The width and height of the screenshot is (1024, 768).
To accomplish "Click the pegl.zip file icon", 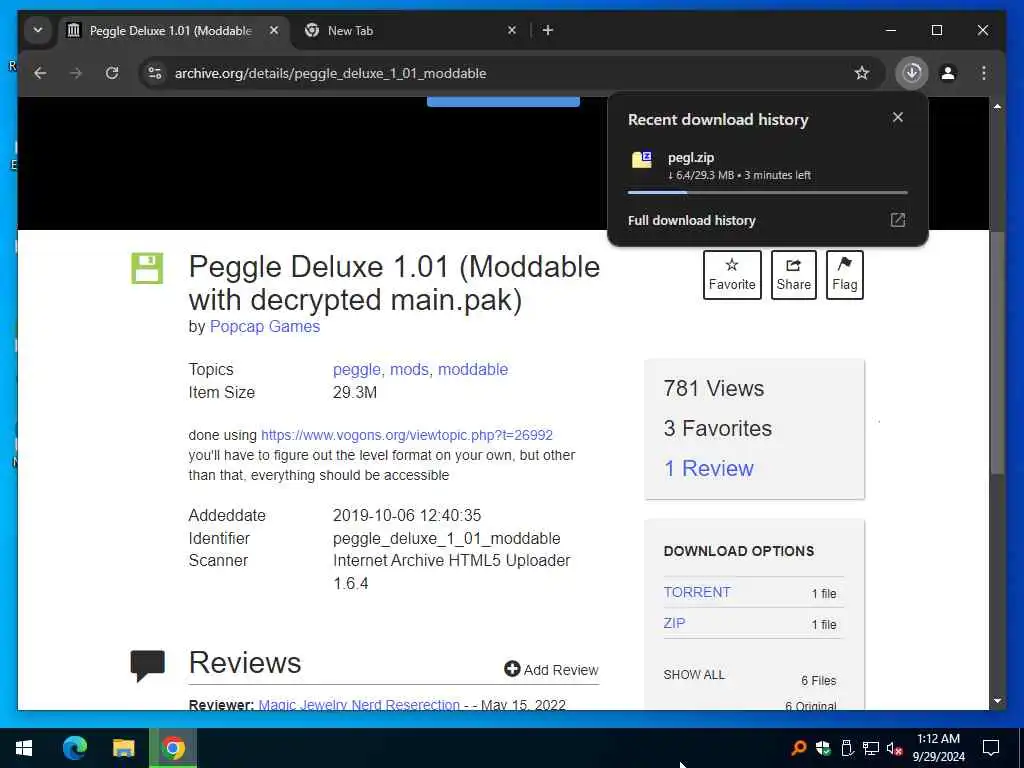I will pyautogui.click(x=641, y=159).
